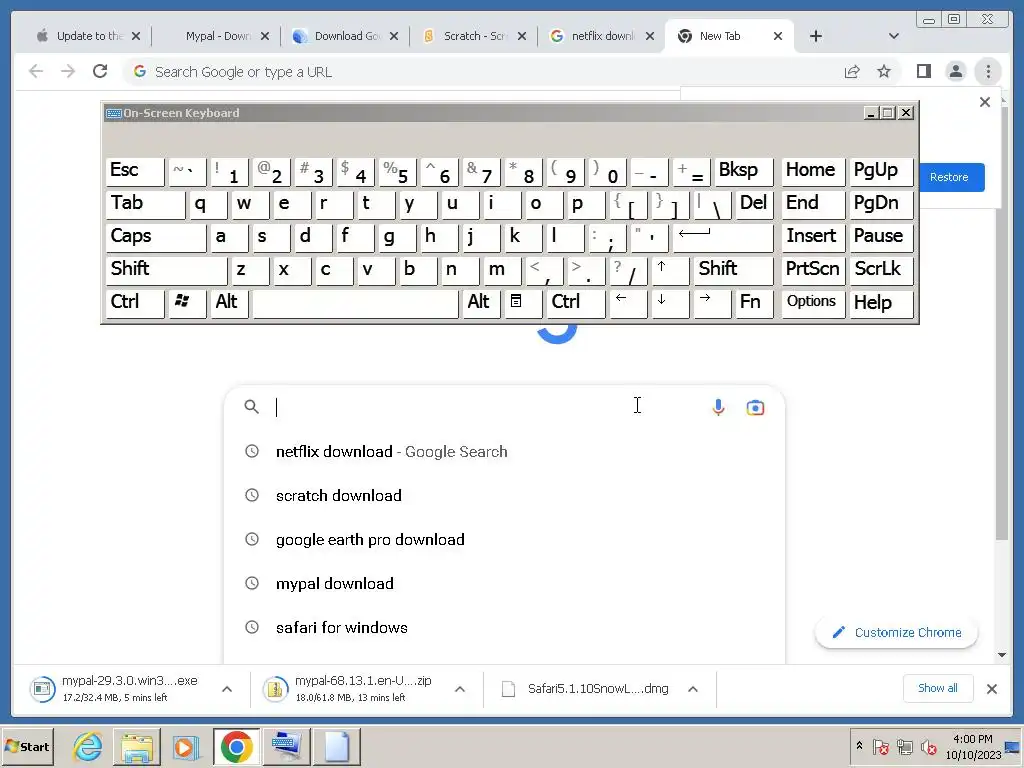Click Help on the on-screen keyboard
Screen dimensions: 1024x768
coord(880,302)
